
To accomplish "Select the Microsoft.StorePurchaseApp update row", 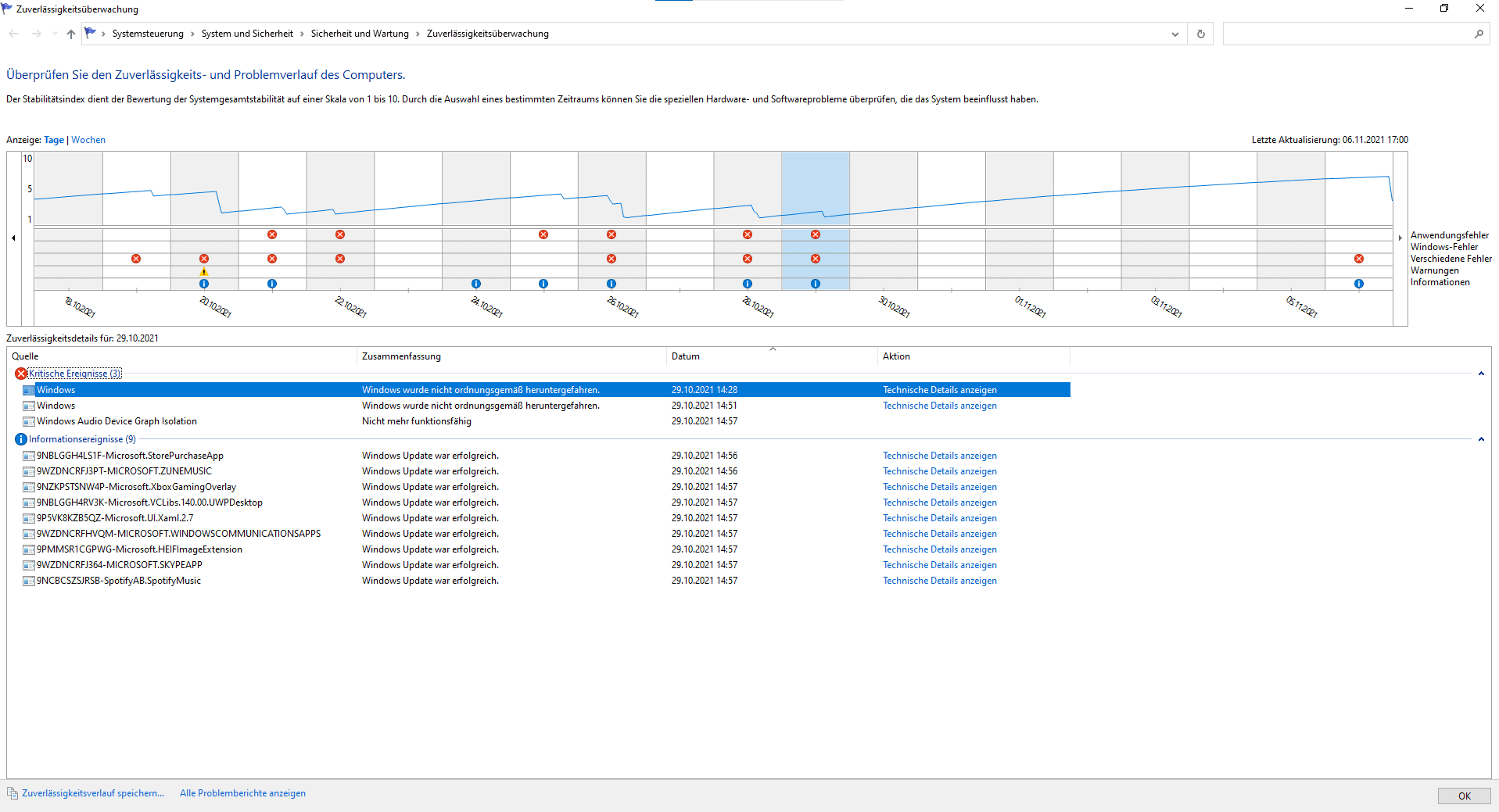I will tap(546, 456).
